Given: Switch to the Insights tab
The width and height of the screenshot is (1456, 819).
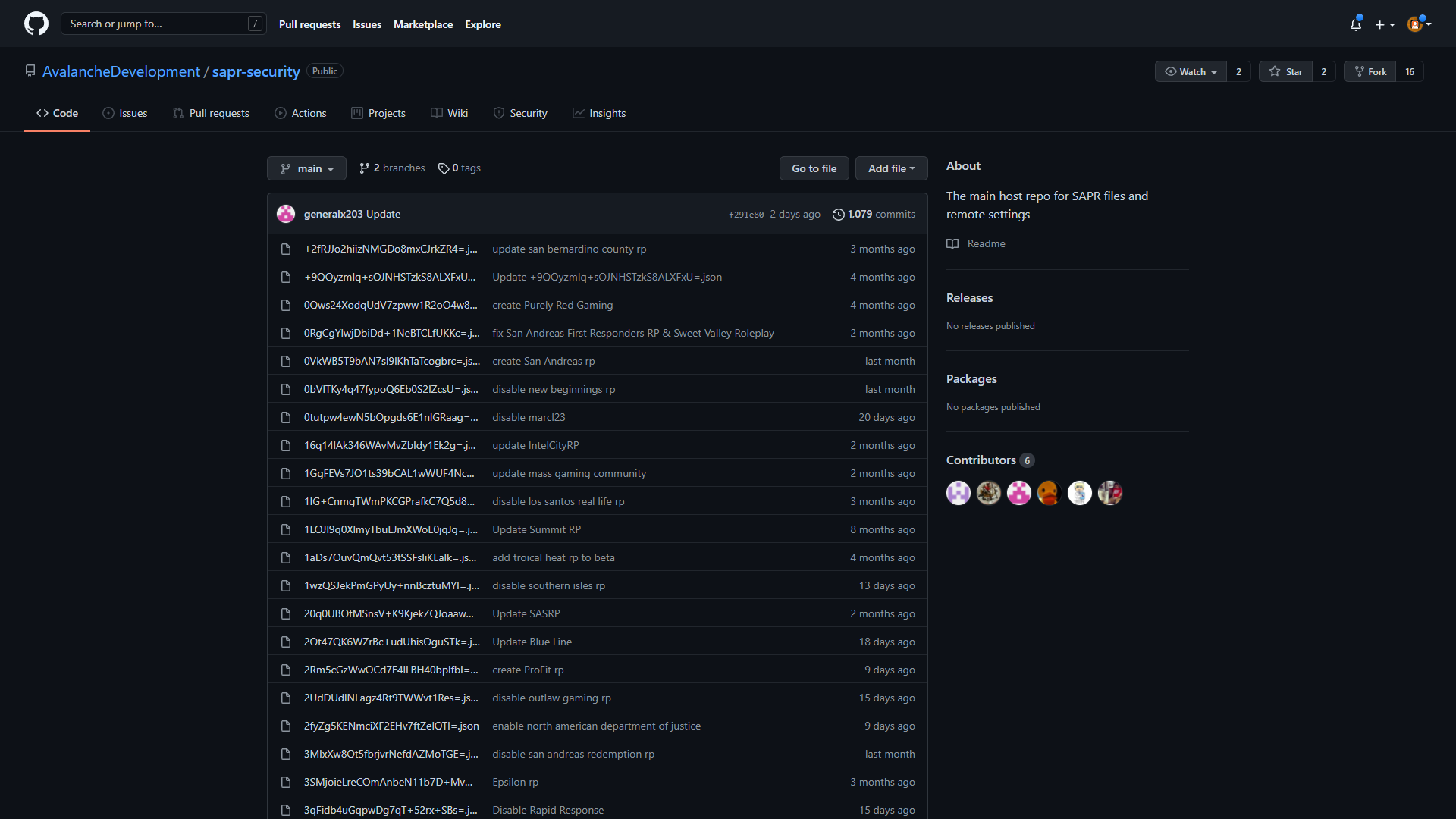Looking at the screenshot, I should click(599, 113).
